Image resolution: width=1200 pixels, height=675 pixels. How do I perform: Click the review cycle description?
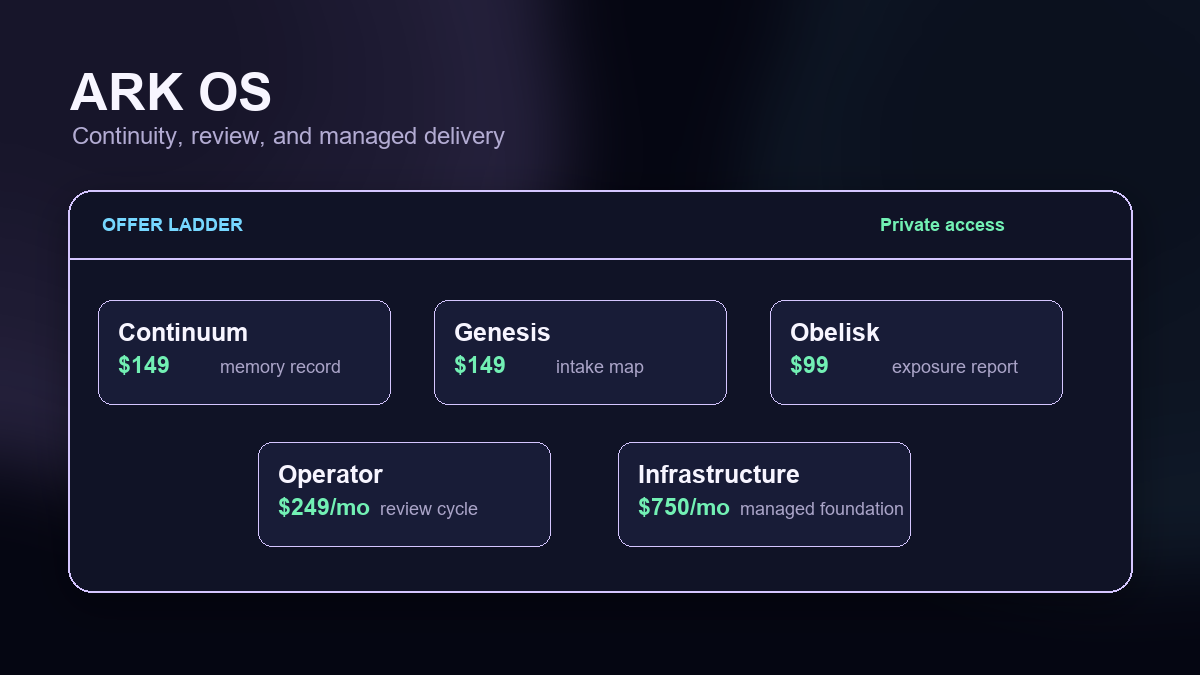(x=429, y=509)
